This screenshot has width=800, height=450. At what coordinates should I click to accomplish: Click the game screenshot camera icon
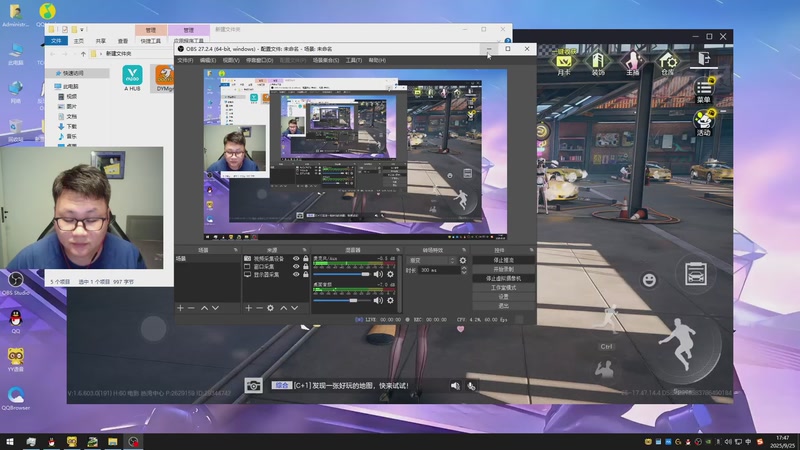tap(254, 386)
